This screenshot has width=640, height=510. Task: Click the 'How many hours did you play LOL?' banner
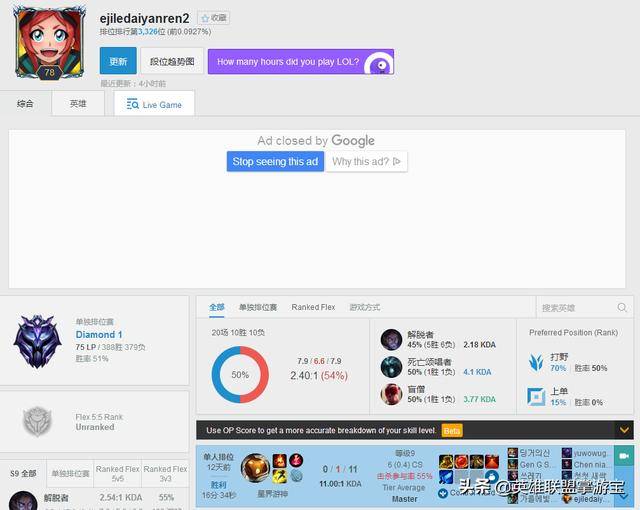(301, 62)
